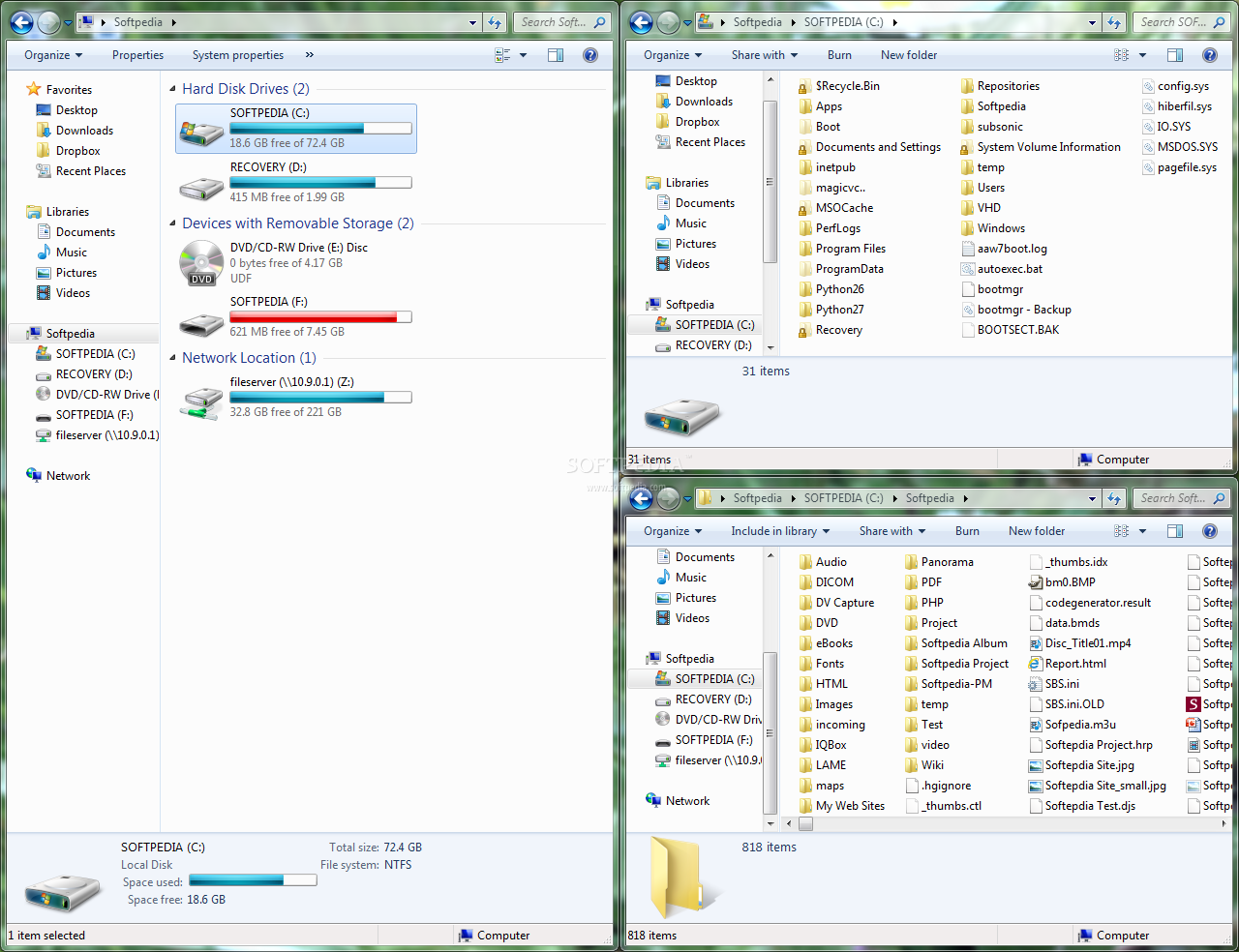Viewport: 1239px width, 952px height.
Task: Open address history dropdown in top-right window
Action: [1092, 22]
